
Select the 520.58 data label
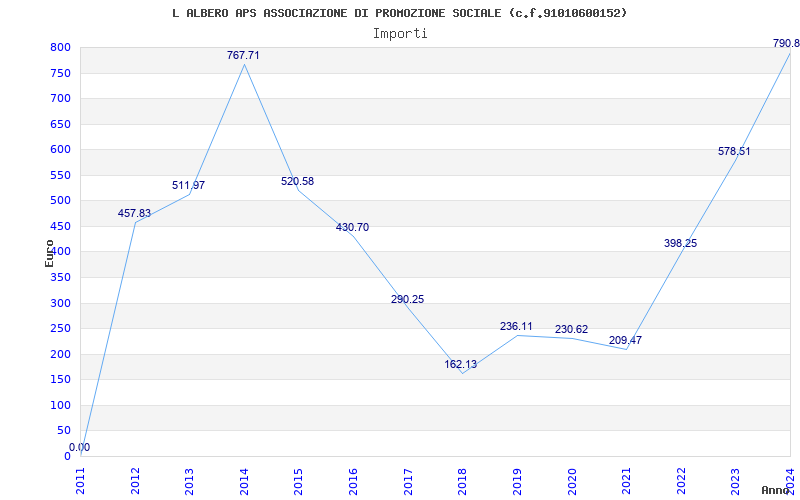tap(297, 181)
